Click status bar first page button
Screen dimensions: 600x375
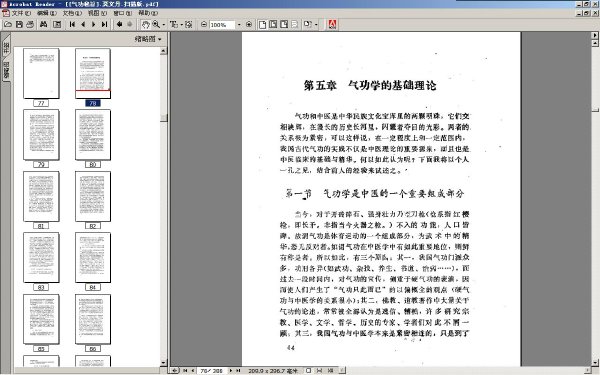coord(185,370)
